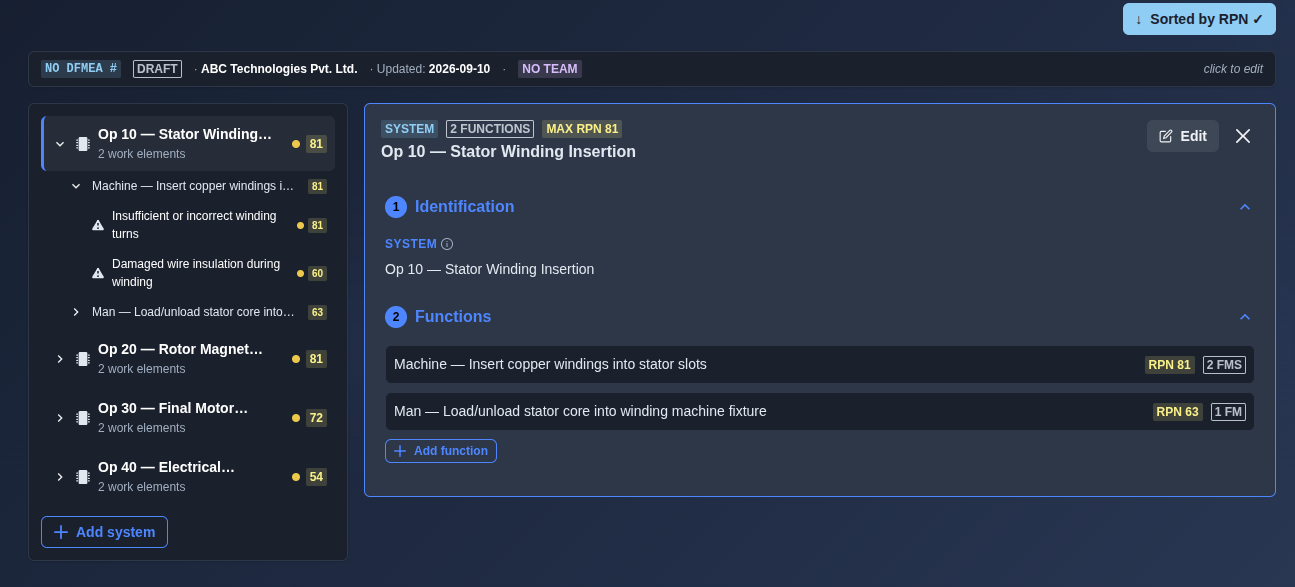
Task: Select Op 20 — Rotor Magnet tree title
Action: (x=180, y=349)
